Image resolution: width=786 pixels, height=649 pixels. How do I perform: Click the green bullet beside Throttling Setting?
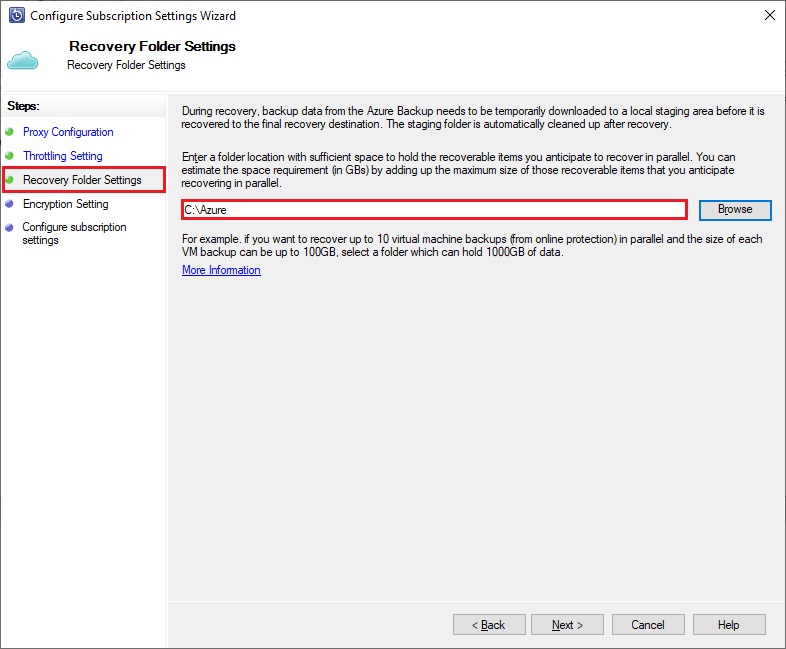9,156
